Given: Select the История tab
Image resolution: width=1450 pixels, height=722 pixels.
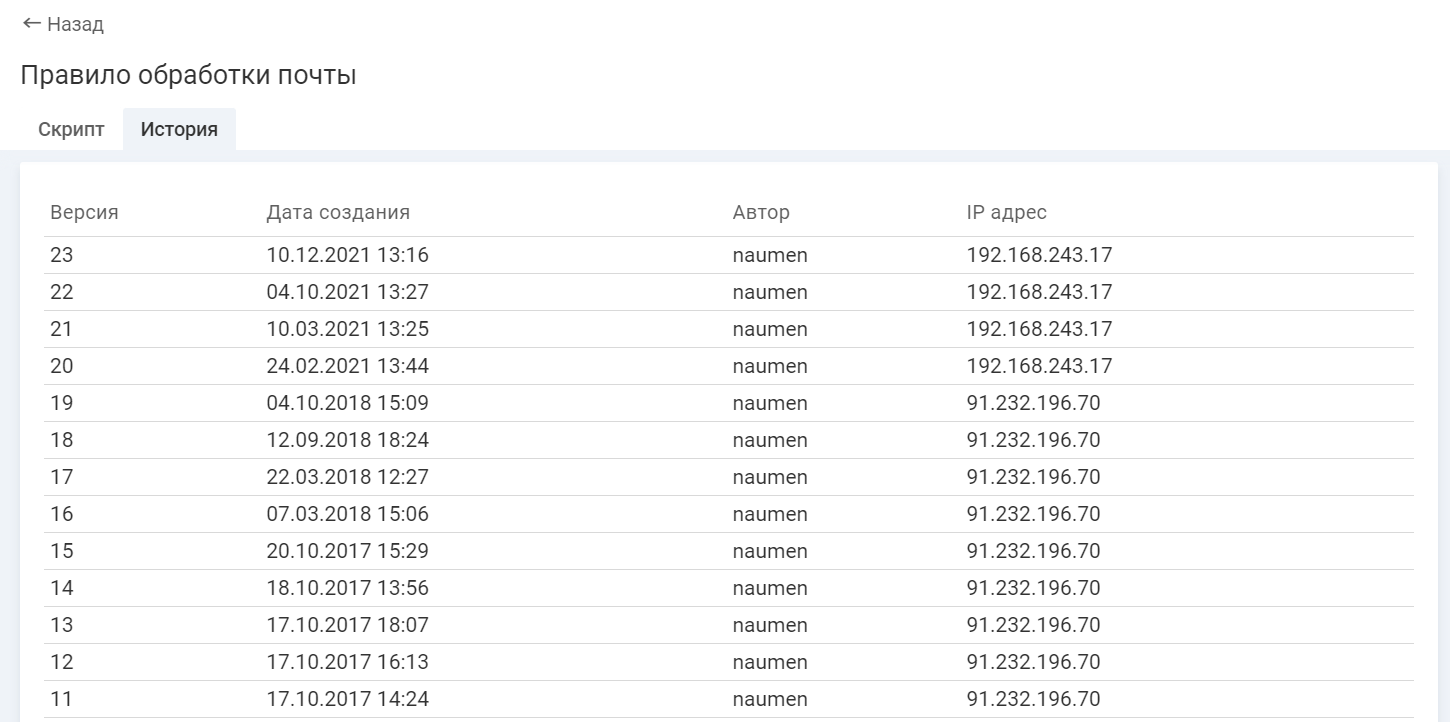Looking at the screenshot, I should pos(179,129).
